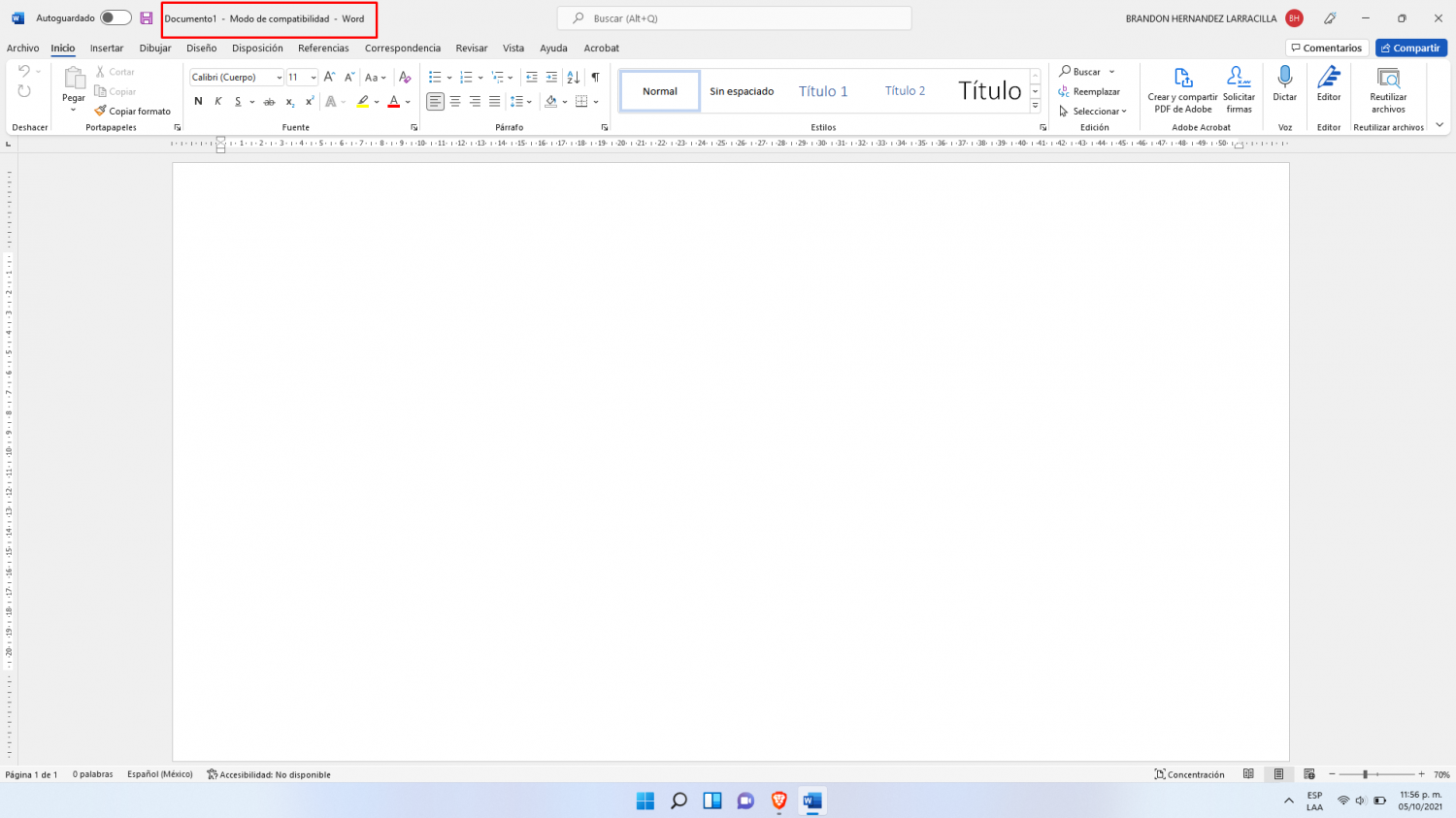
Task: Expand the borders dropdown
Action: coord(596,102)
